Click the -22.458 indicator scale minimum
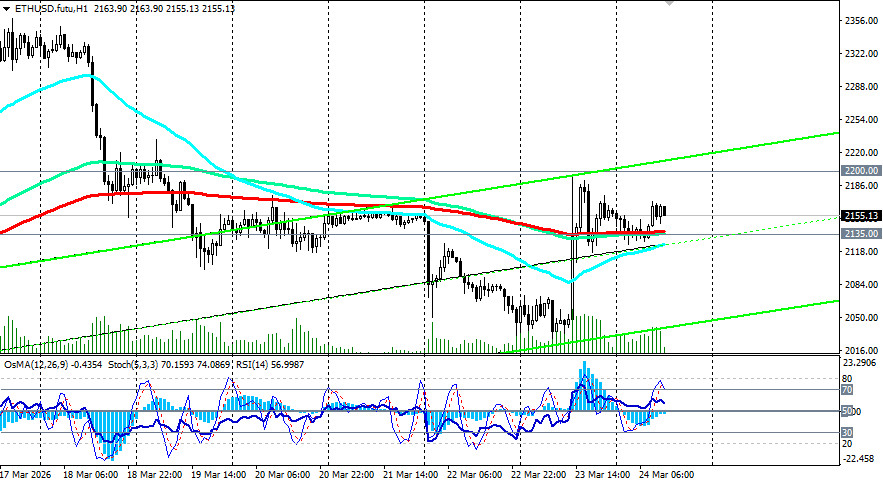 coord(860,459)
